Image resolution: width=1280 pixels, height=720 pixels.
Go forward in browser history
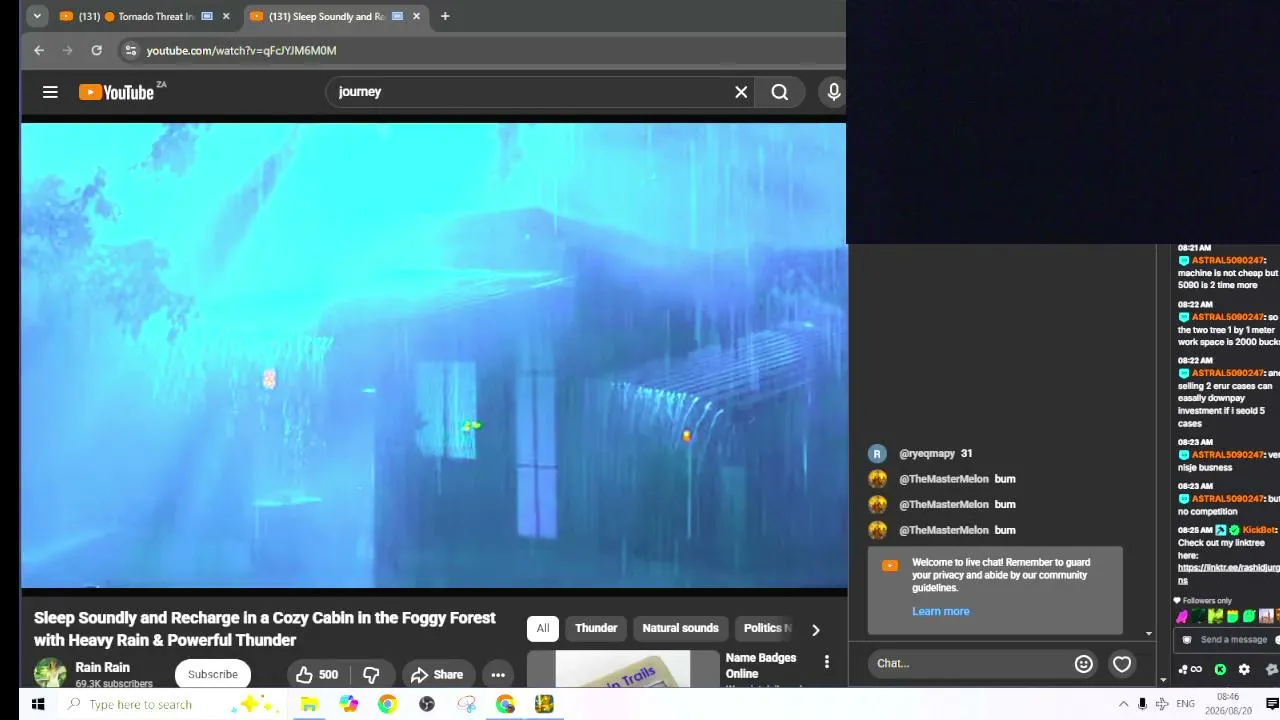click(67, 50)
